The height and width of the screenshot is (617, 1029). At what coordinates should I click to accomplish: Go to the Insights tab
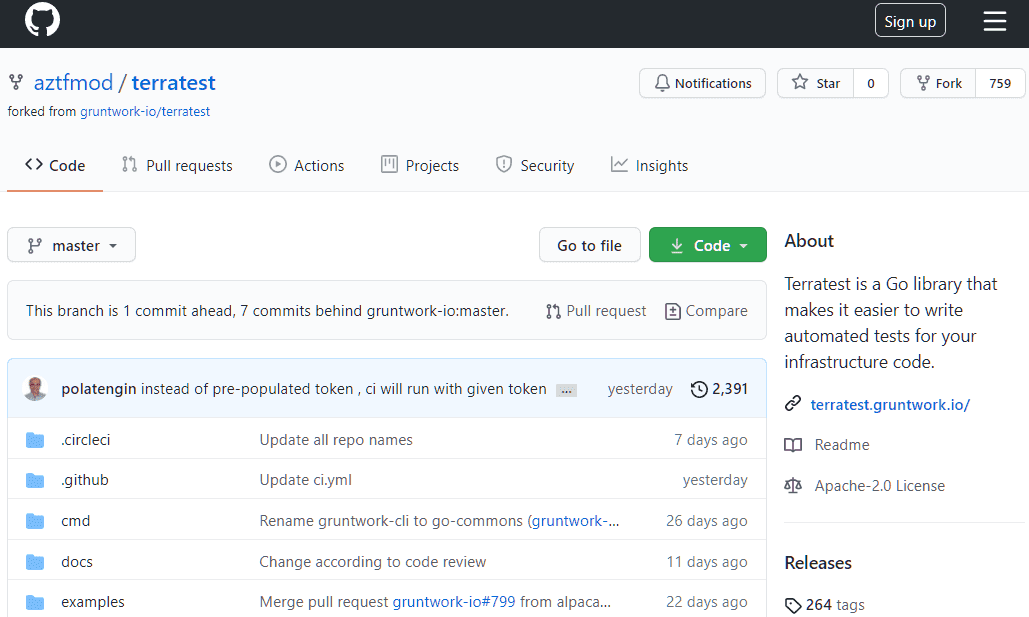649,166
